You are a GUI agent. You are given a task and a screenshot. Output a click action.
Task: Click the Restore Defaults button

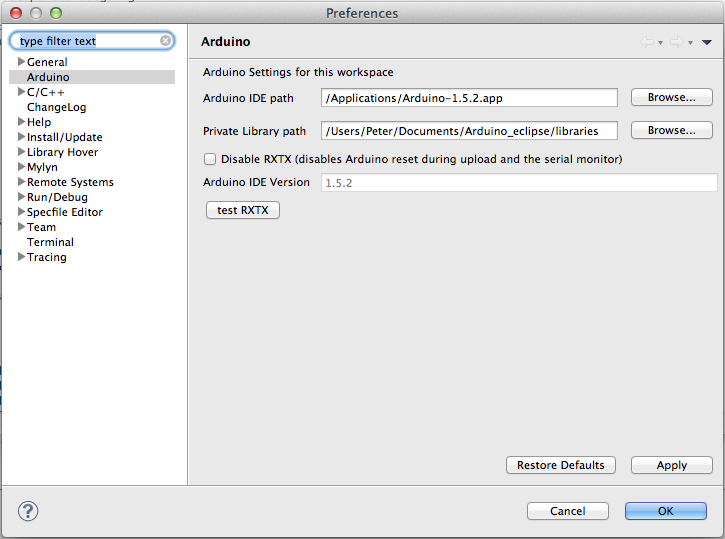(x=560, y=465)
